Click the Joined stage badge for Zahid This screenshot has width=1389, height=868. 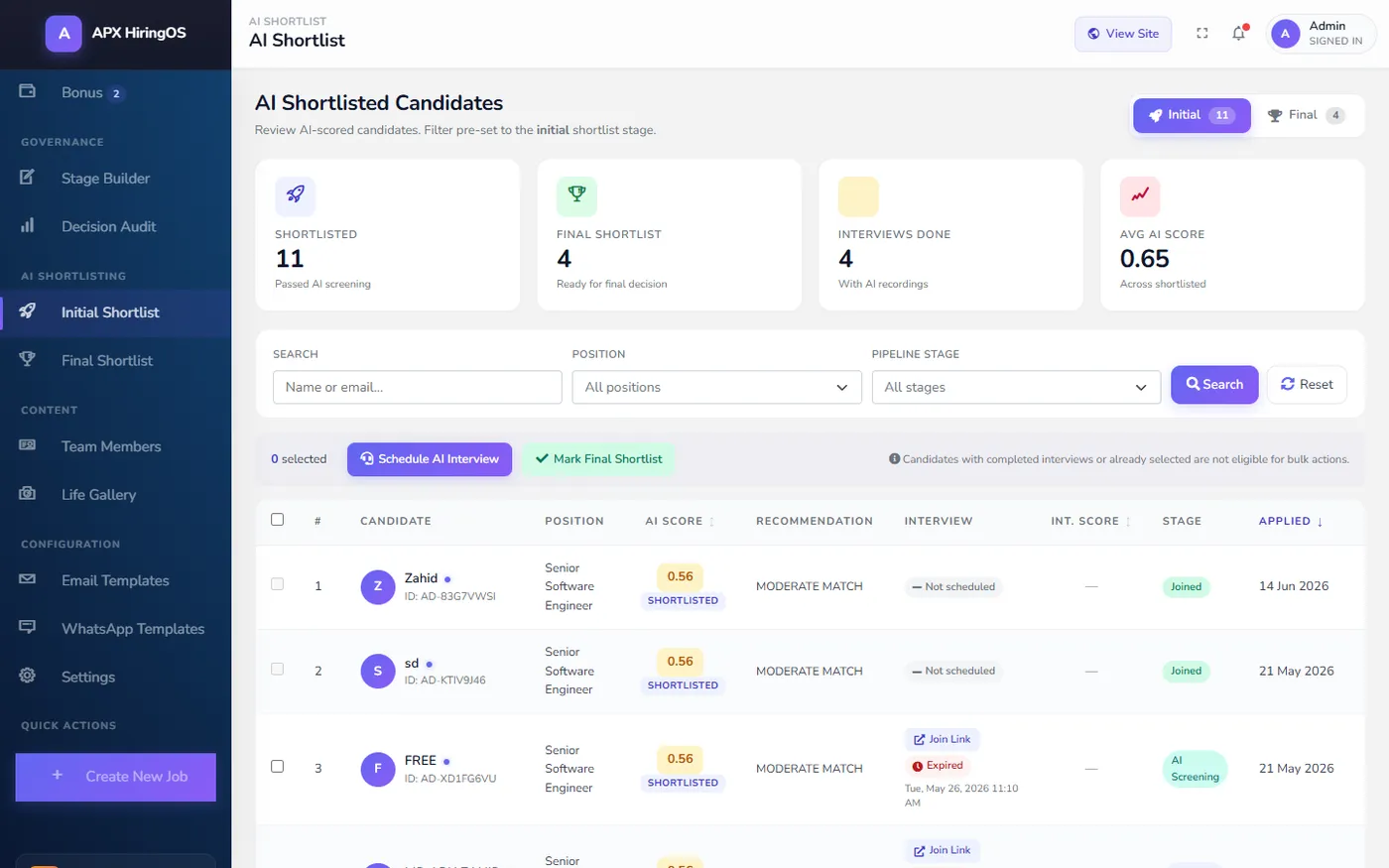point(1186,586)
